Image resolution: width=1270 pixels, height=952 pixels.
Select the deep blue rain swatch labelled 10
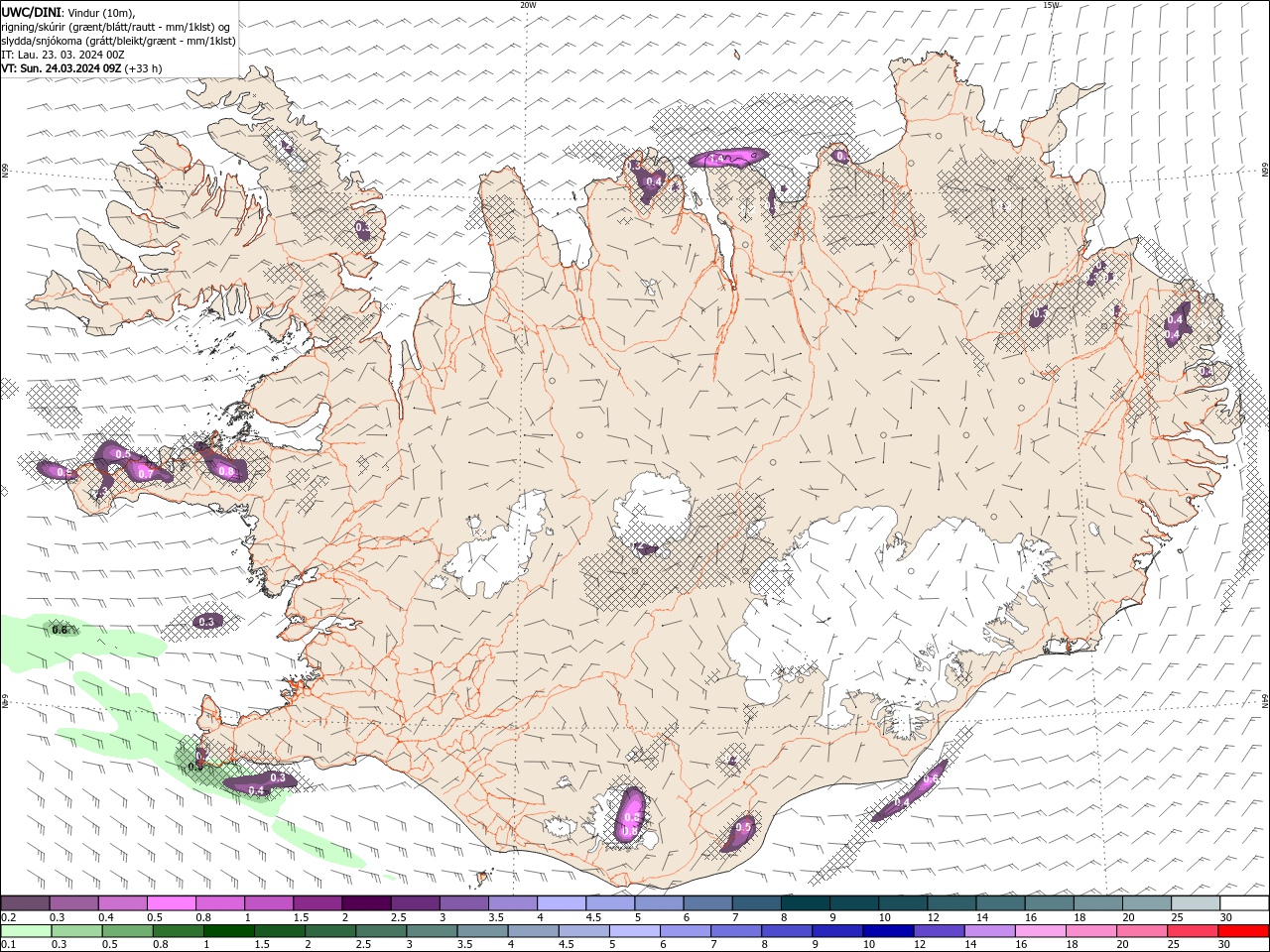(887, 931)
